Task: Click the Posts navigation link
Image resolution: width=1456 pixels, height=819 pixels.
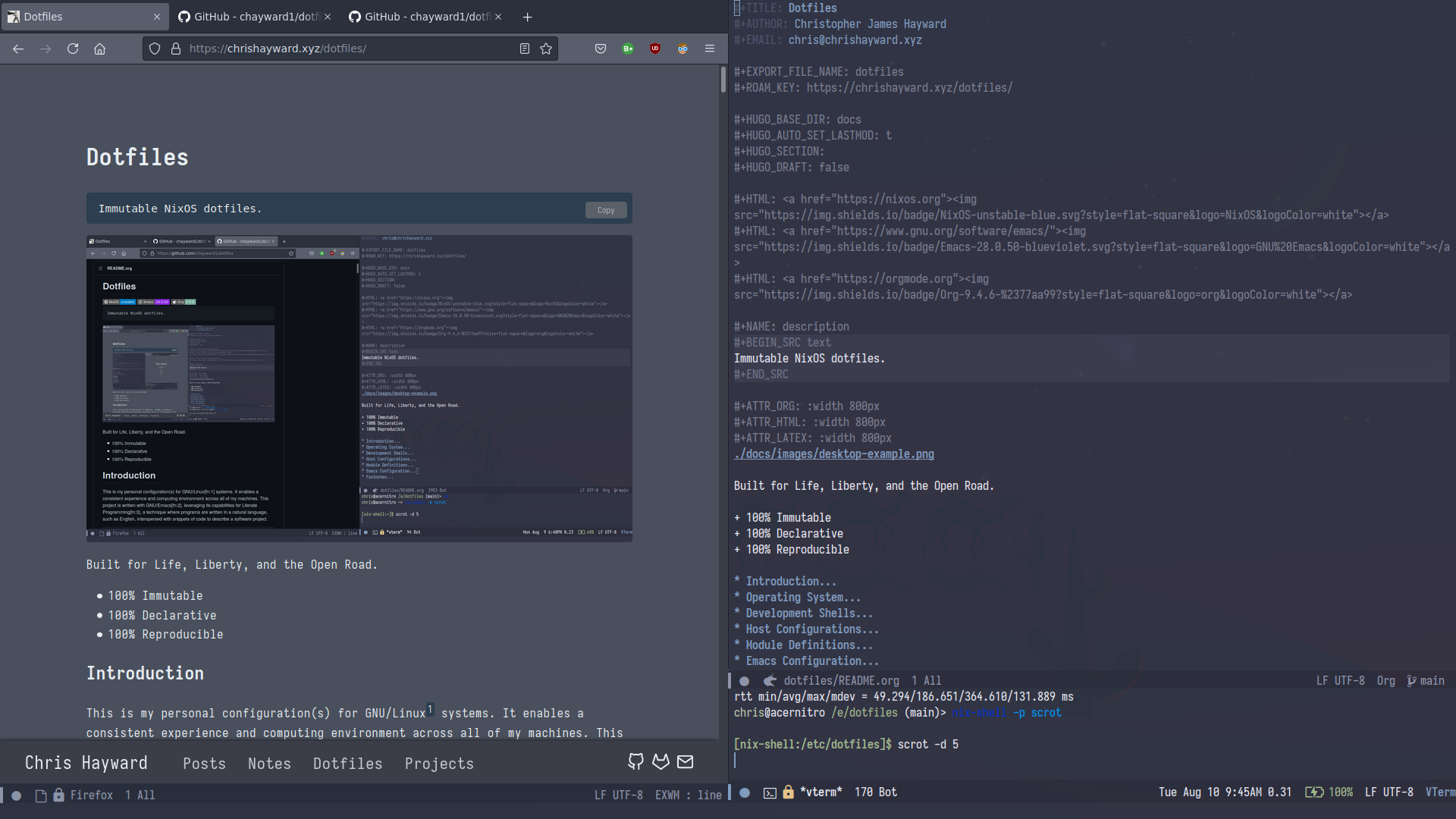Action: [x=204, y=763]
